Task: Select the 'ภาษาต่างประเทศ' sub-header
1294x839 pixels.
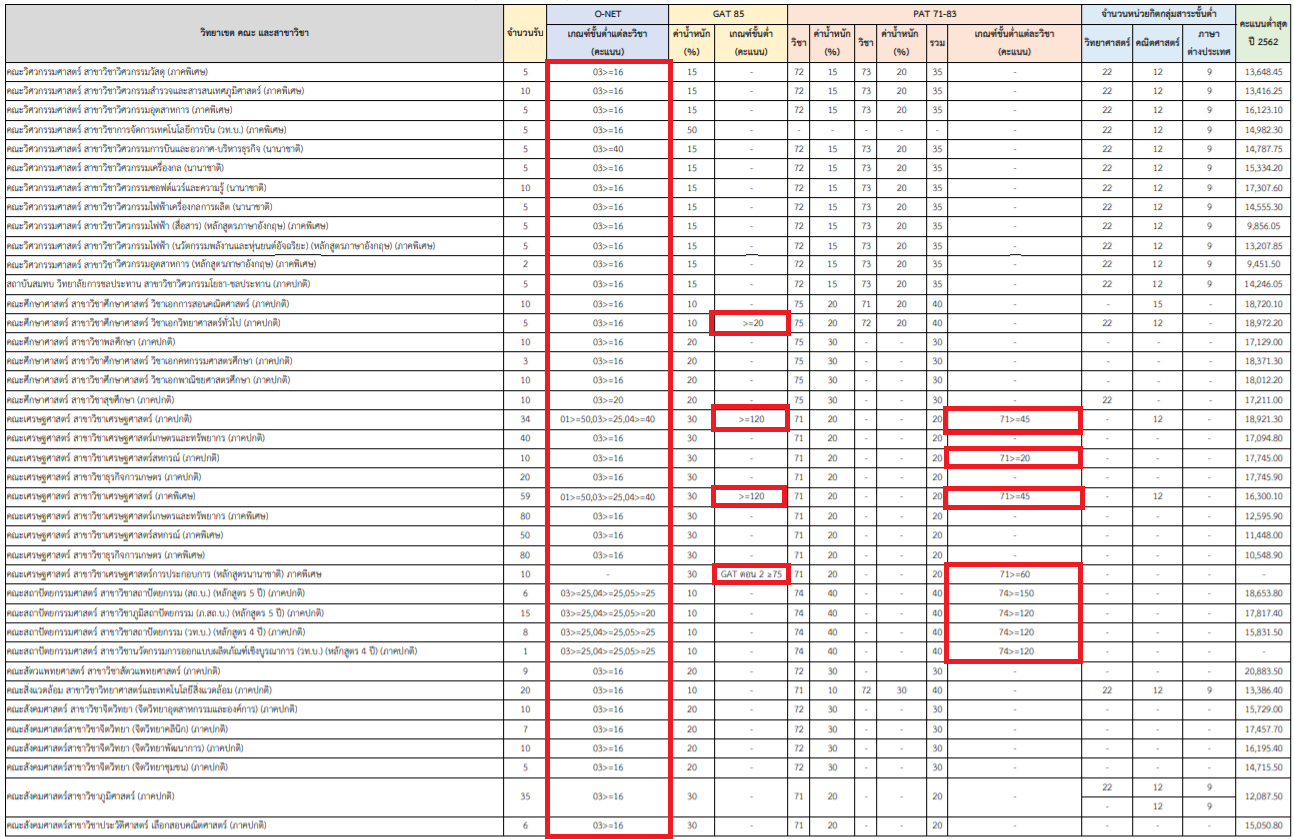Action: point(1208,43)
